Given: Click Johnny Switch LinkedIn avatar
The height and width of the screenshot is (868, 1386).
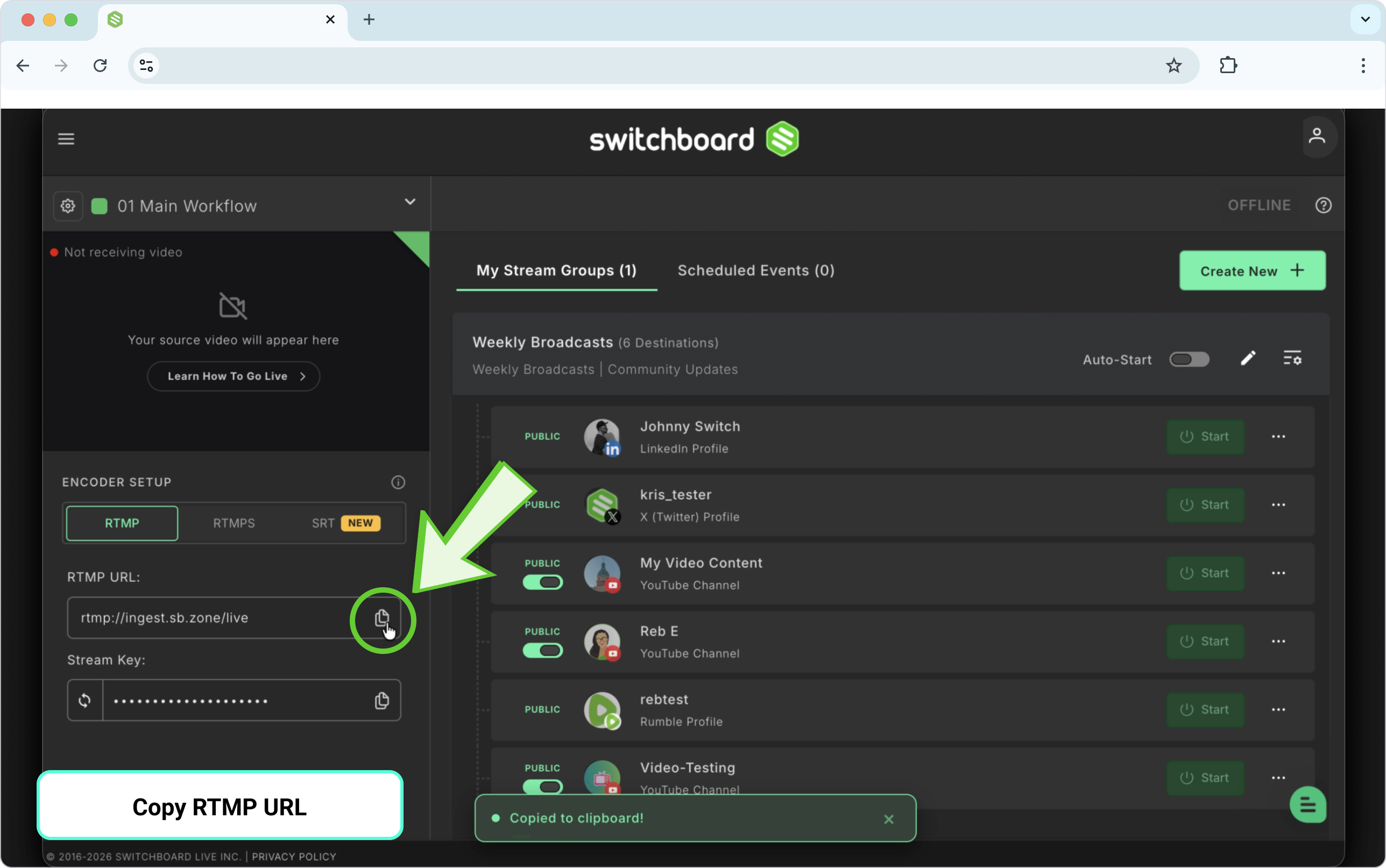Looking at the screenshot, I should tap(602, 437).
